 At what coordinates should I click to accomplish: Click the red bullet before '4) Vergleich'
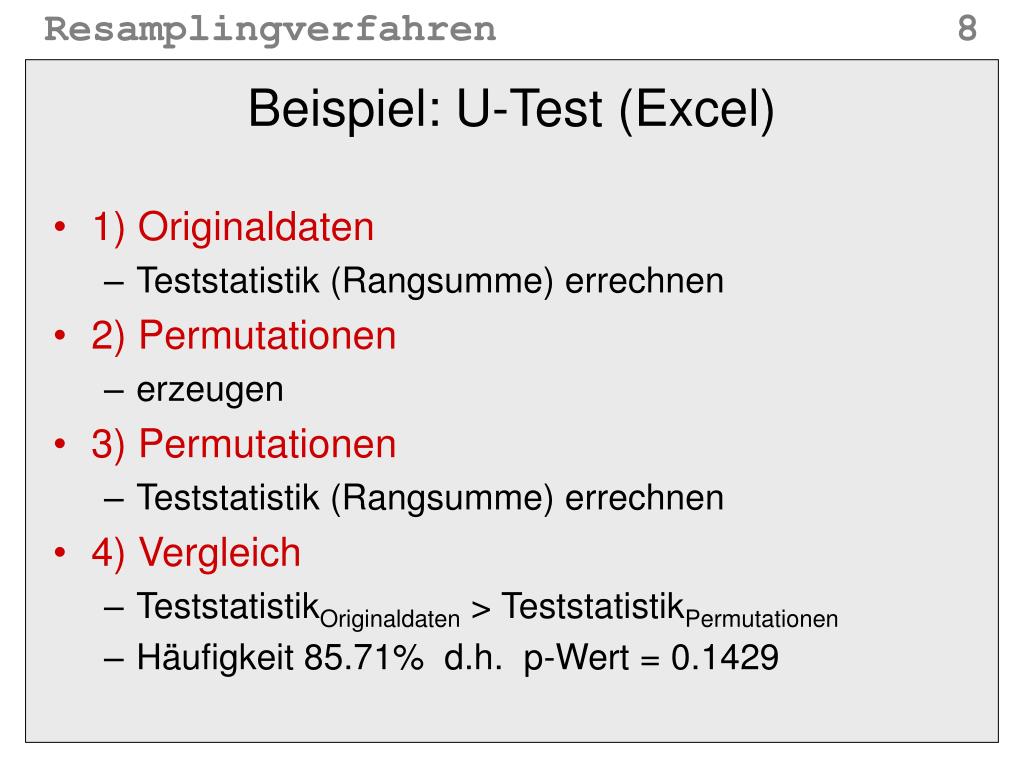coord(60,552)
